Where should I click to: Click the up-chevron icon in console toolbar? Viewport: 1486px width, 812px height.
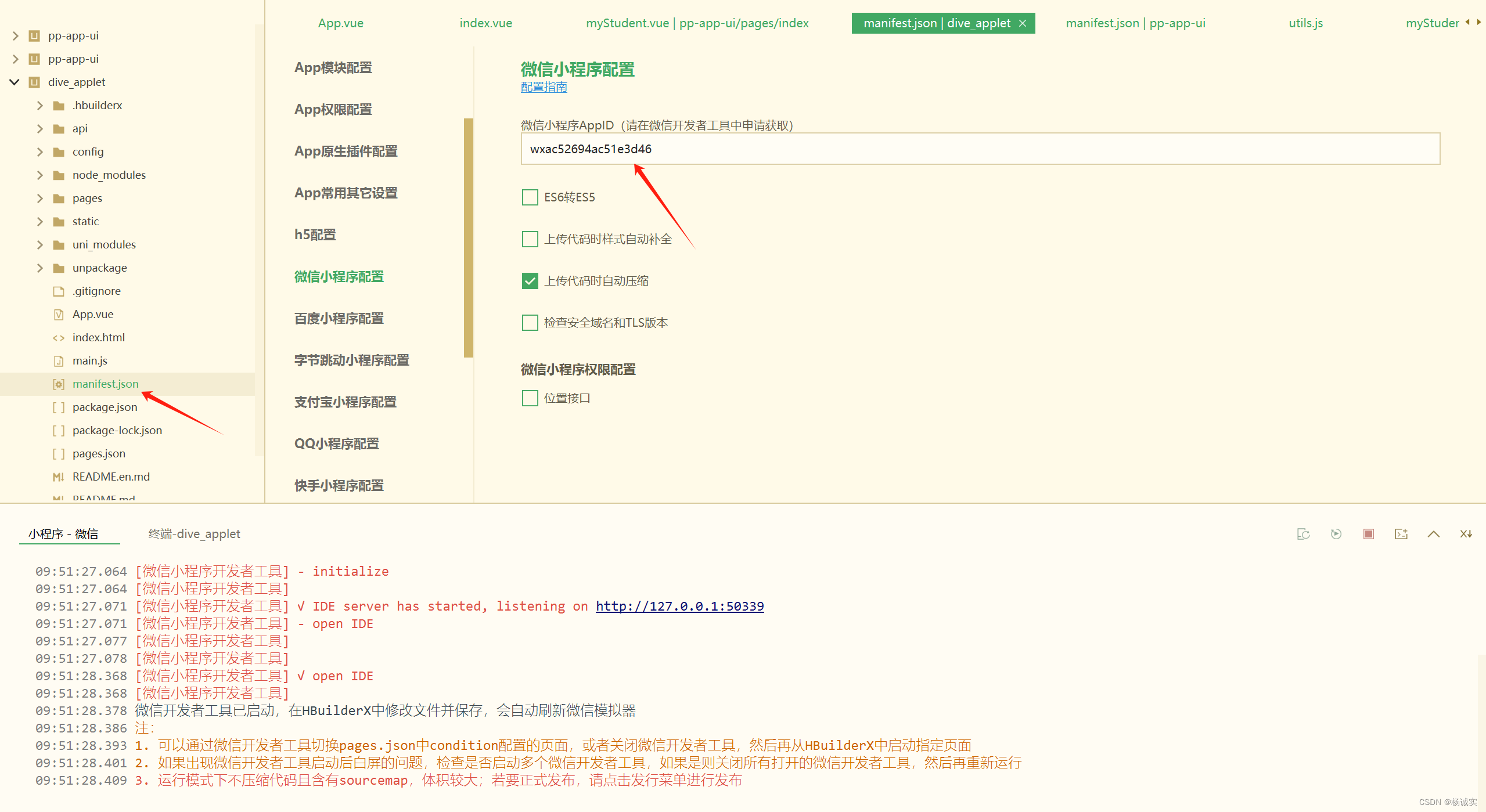1433,534
